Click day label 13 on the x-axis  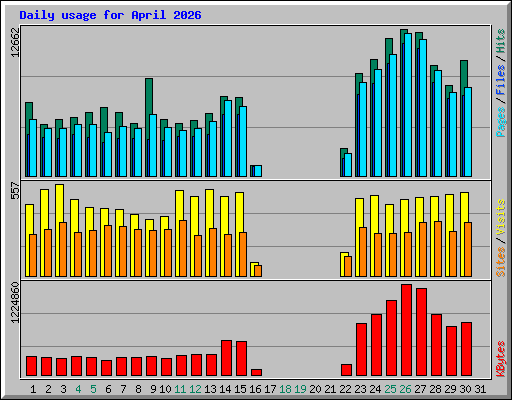(x=210, y=389)
